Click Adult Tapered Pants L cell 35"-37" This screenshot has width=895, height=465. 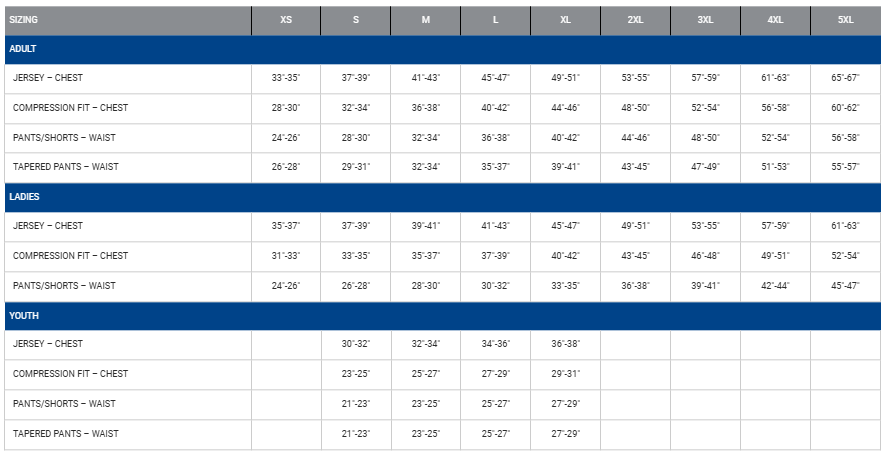coord(495,167)
